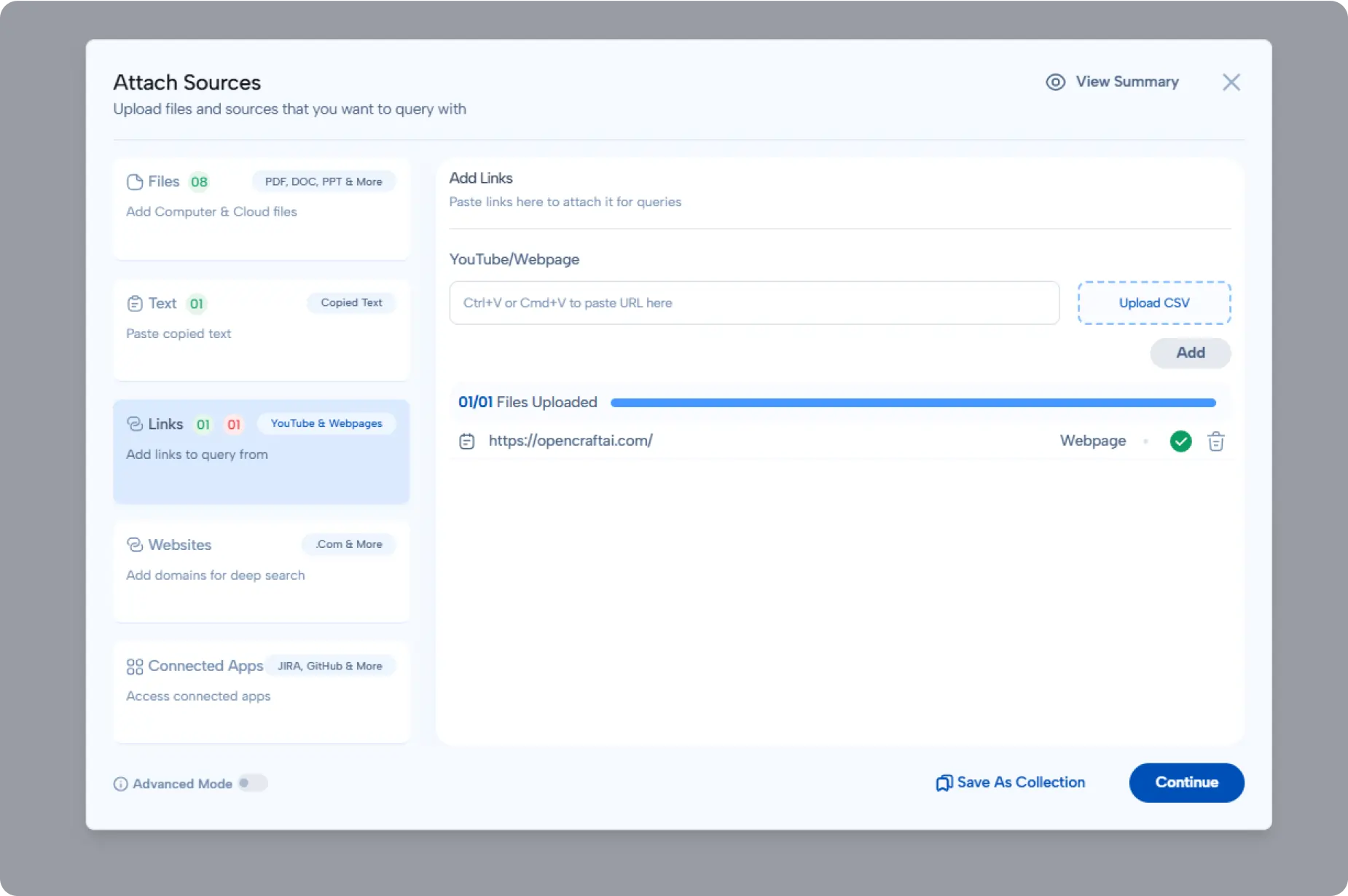1348x896 pixels.
Task: Enable the Advanced Mode toggle
Action: 254,782
